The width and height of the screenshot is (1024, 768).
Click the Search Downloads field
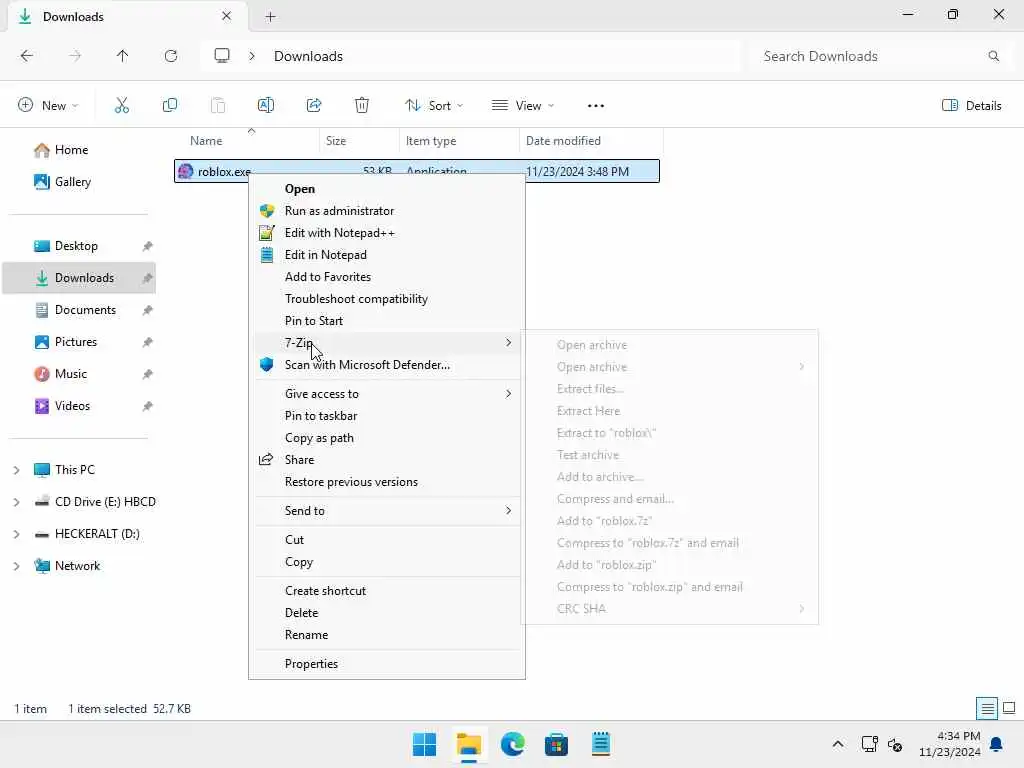pos(880,56)
